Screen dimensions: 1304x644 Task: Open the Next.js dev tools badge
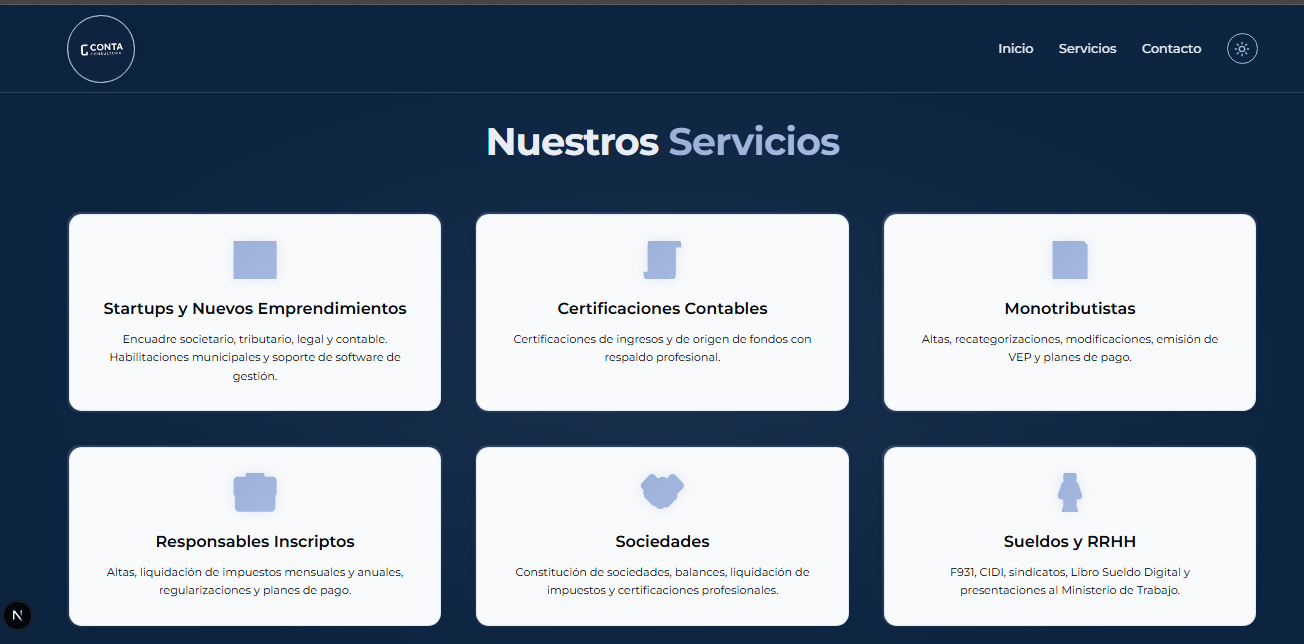tap(17, 615)
